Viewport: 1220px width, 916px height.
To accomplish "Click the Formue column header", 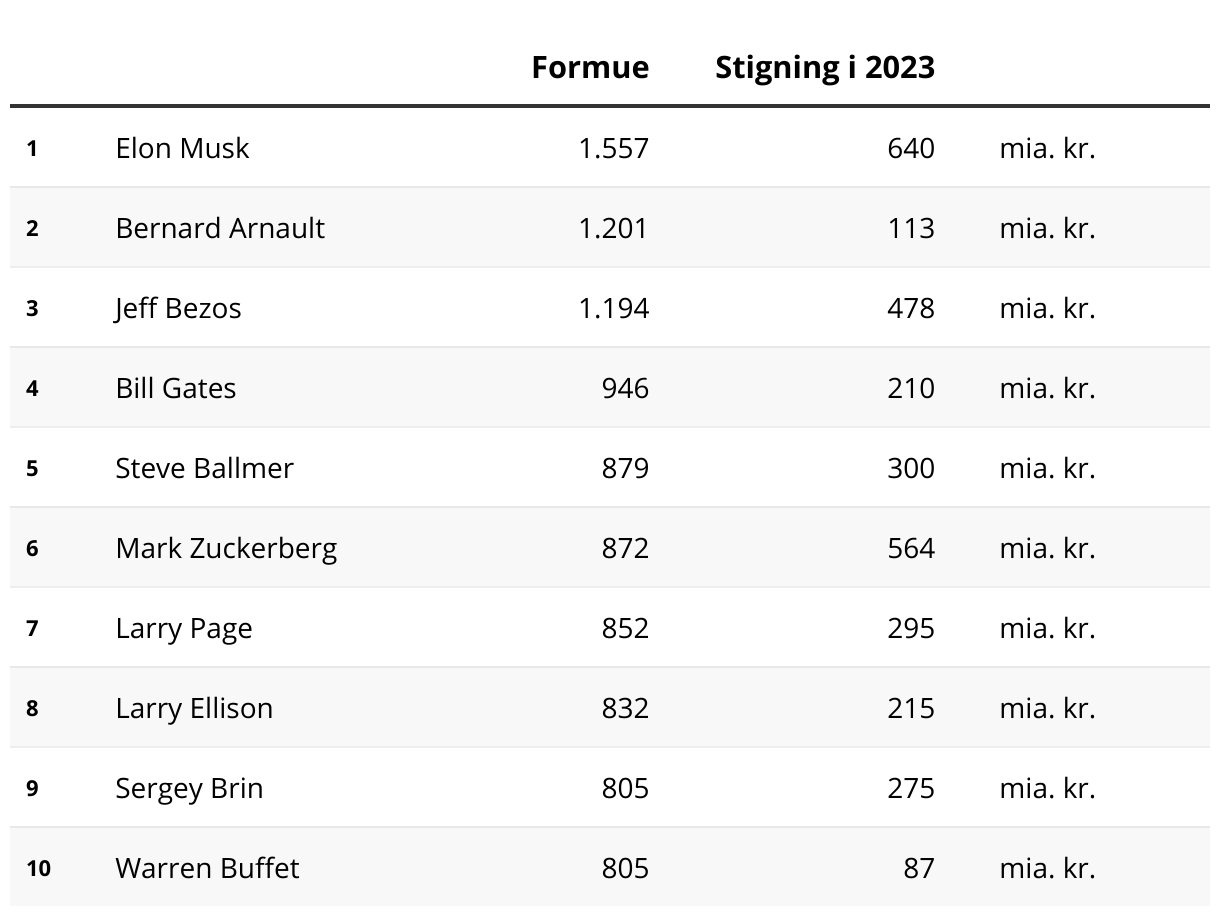I will (590, 67).
